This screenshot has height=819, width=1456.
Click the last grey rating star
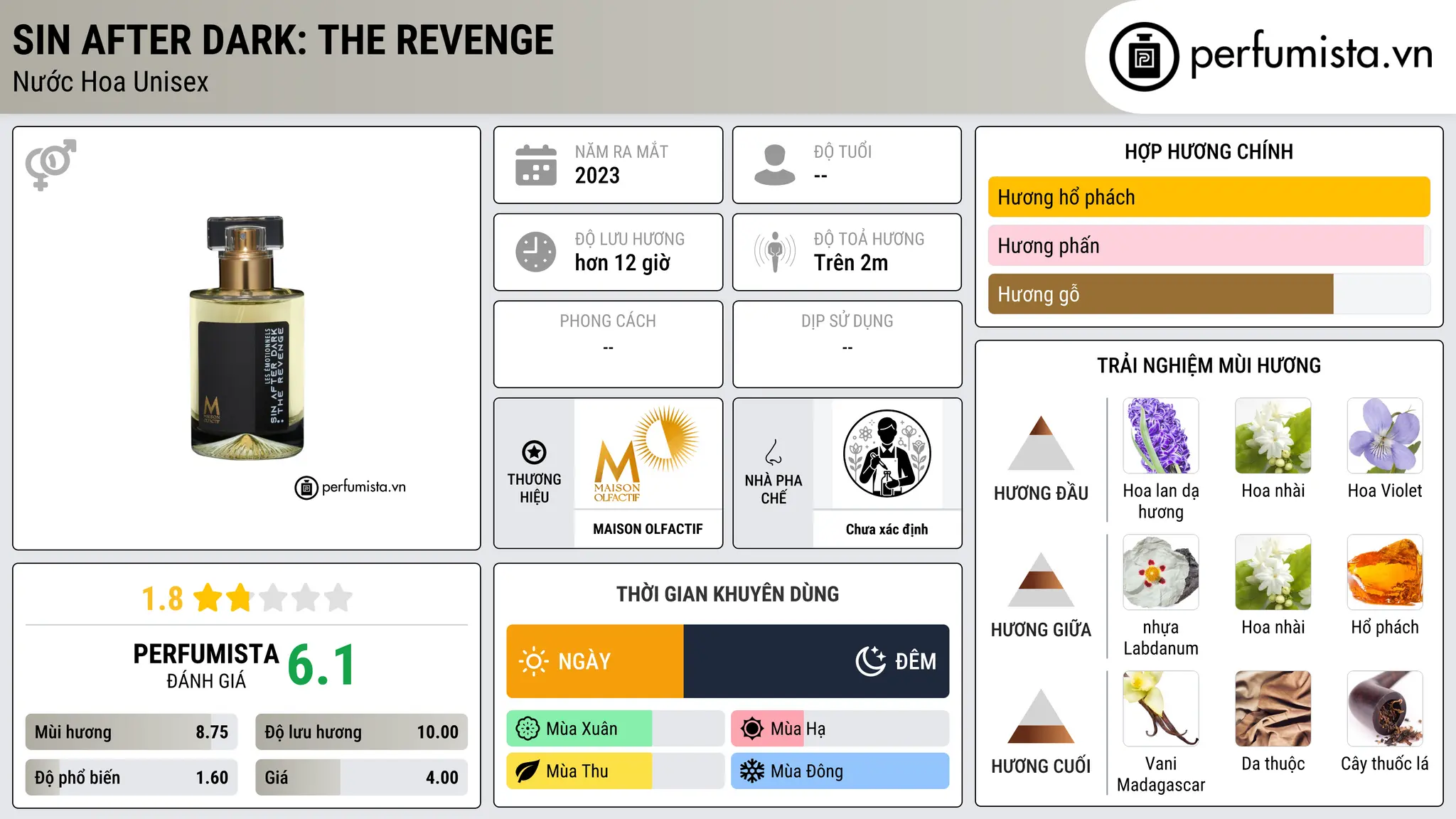coord(338,598)
